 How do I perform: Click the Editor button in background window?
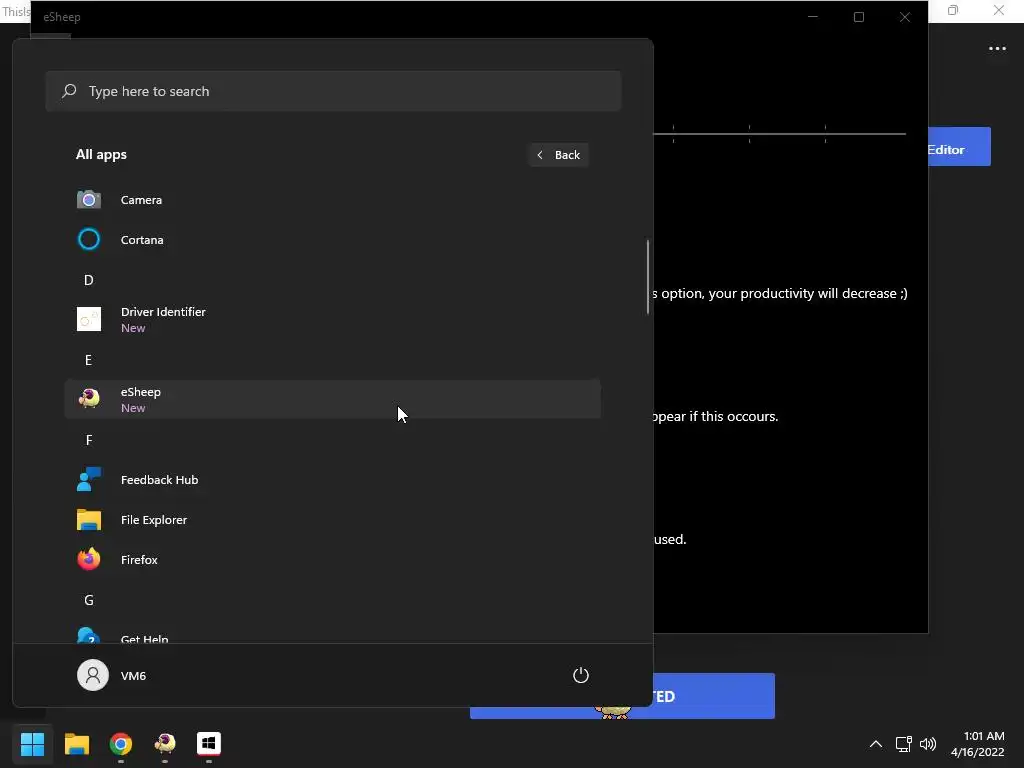coord(959,146)
